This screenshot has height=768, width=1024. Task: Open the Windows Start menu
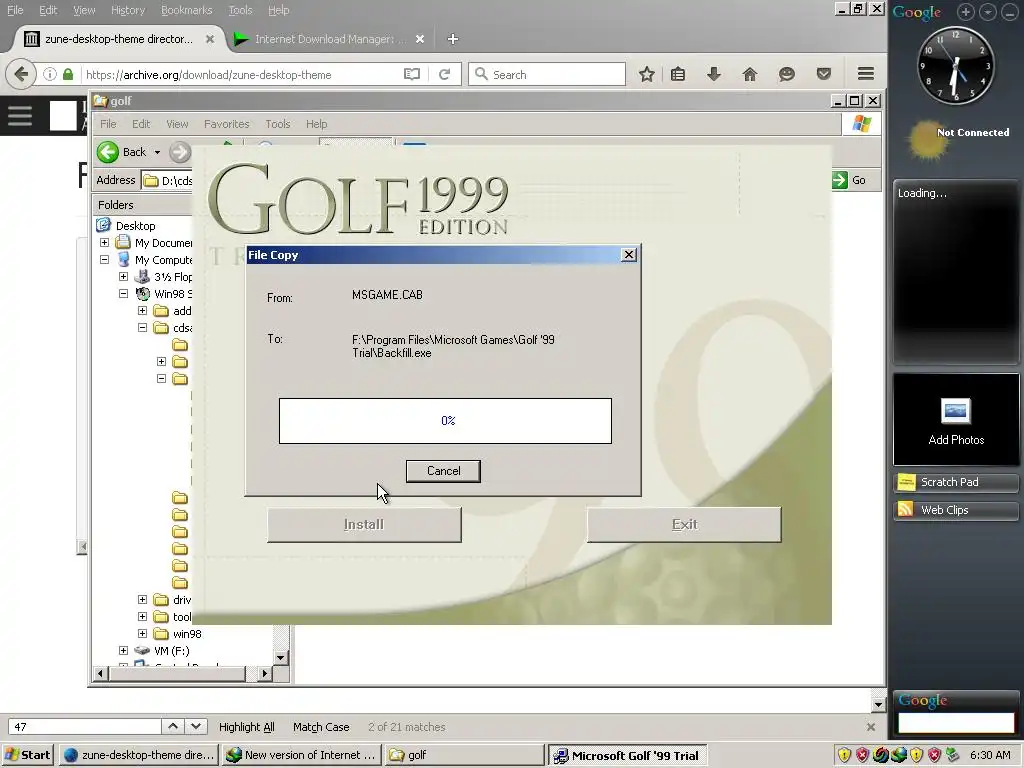click(x=28, y=755)
